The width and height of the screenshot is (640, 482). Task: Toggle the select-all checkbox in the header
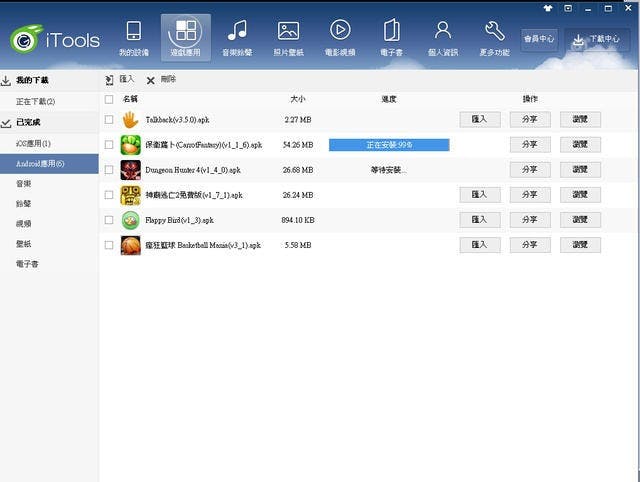tap(109, 99)
